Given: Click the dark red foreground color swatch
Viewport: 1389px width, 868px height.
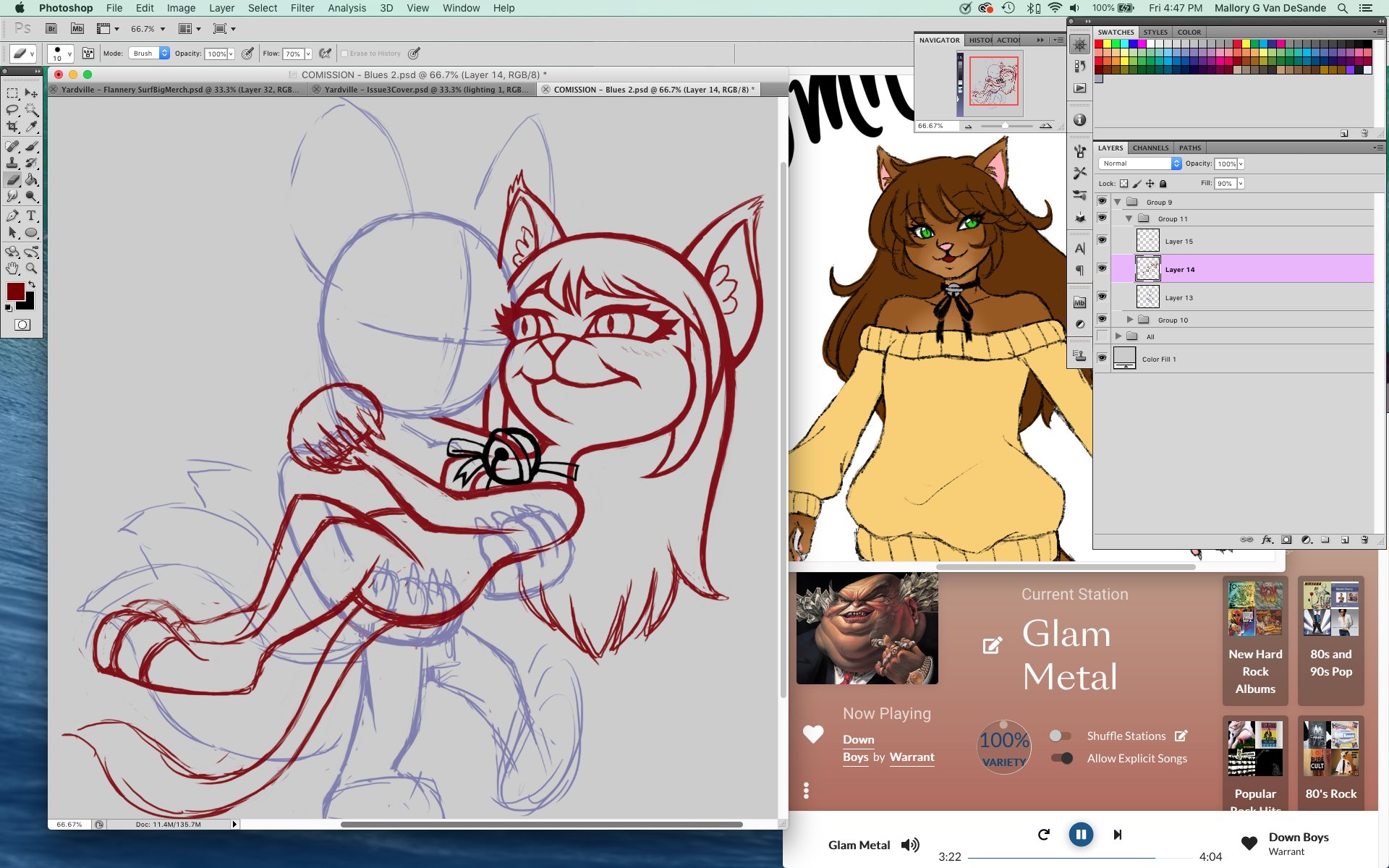Looking at the screenshot, I should pyautogui.click(x=15, y=292).
